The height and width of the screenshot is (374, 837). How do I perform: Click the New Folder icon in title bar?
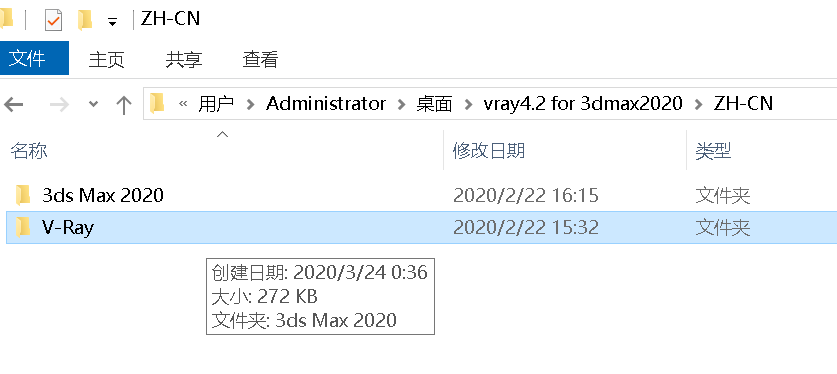pyautogui.click(x=85, y=21)
